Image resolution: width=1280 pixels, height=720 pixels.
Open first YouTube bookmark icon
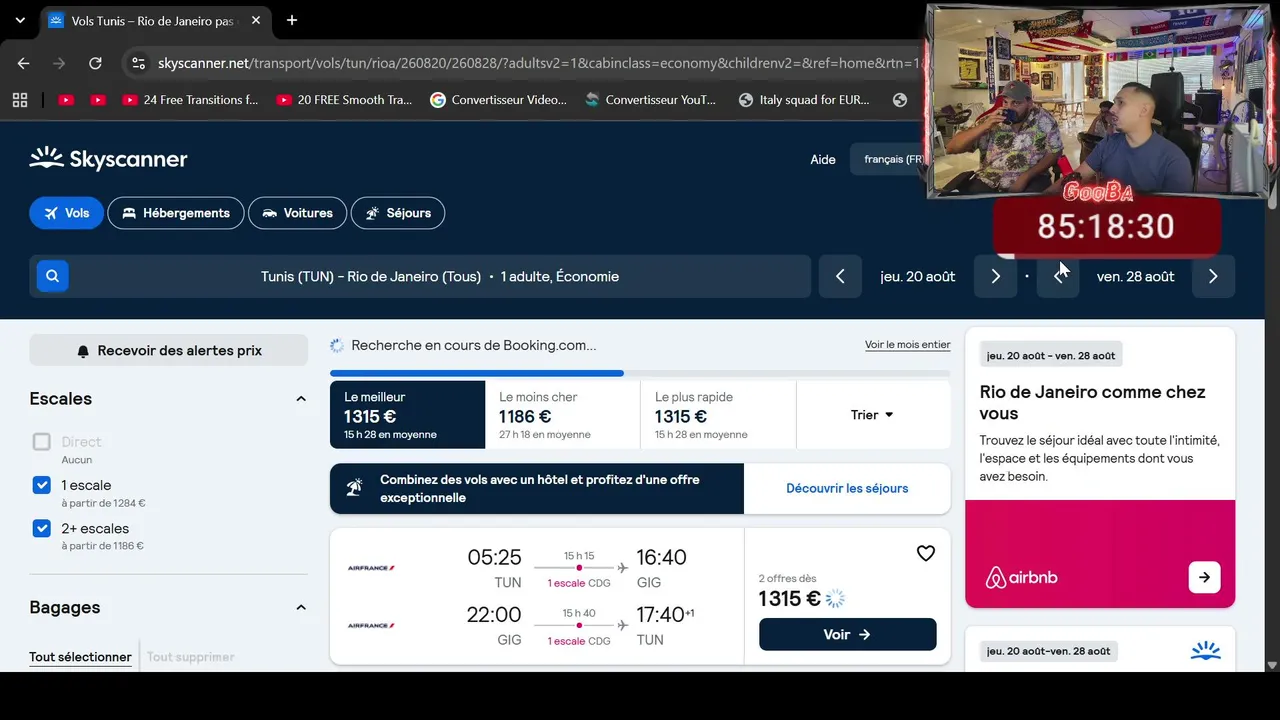[x=66, y=100]
